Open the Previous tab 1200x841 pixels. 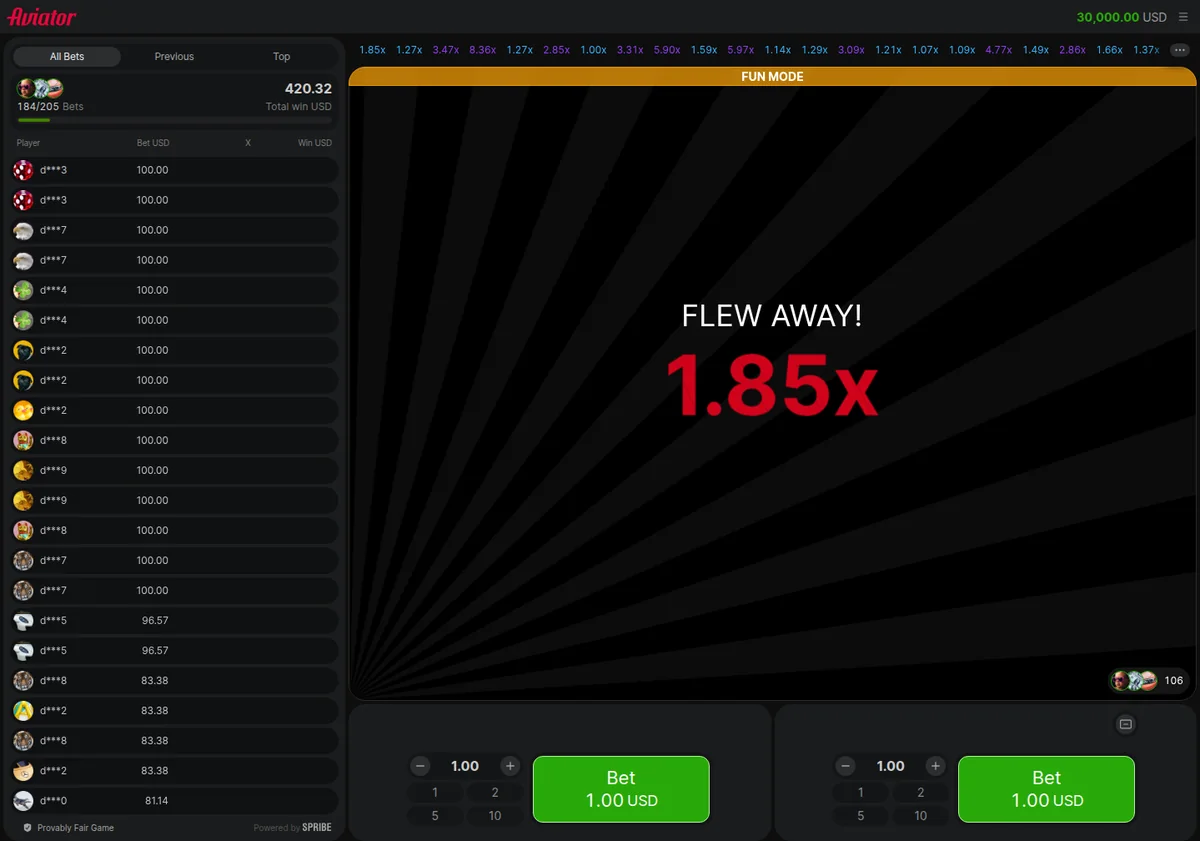click(x=174, y=57)
